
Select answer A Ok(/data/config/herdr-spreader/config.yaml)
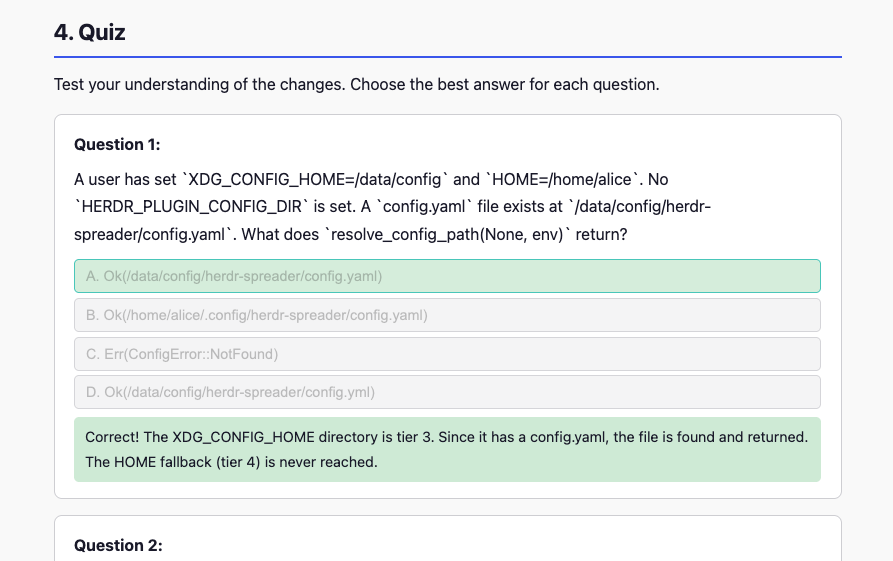(x=447, y=276)
